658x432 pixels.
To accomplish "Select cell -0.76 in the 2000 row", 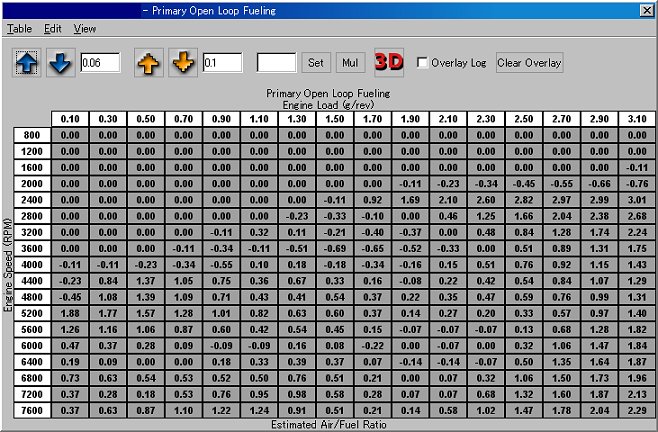I will pyautogui.click(x=637, y=183).
